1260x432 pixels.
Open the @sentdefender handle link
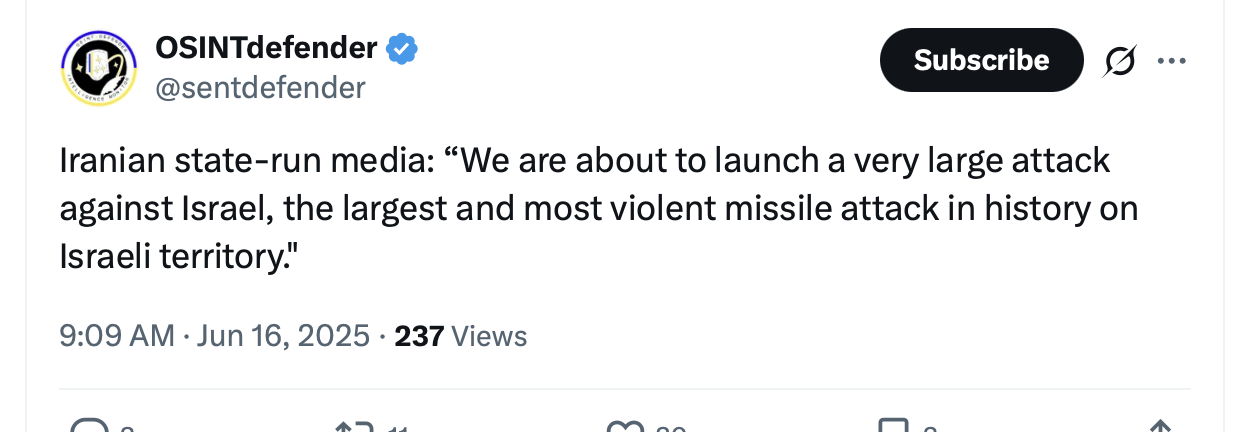[x=260, y=88]
